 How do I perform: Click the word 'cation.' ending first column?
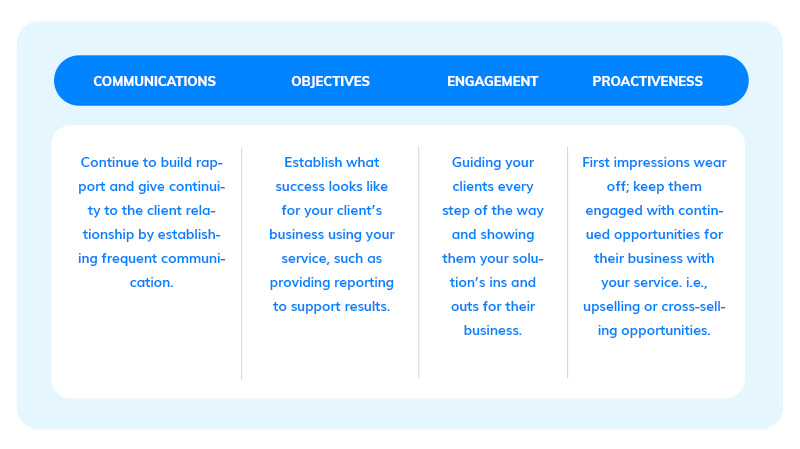(152, 282)
